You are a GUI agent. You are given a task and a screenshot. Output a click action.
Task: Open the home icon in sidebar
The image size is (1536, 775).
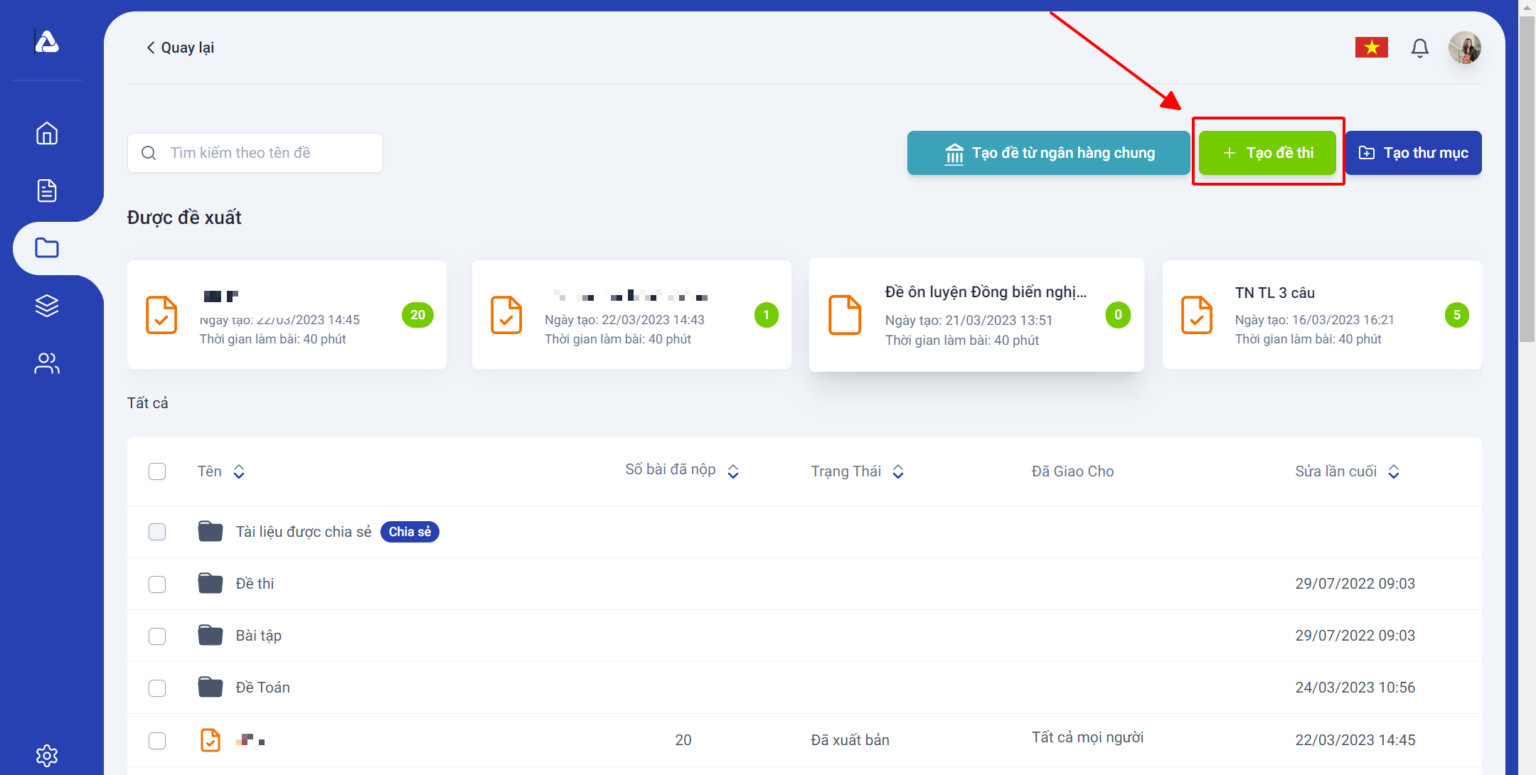coord(47,133)
